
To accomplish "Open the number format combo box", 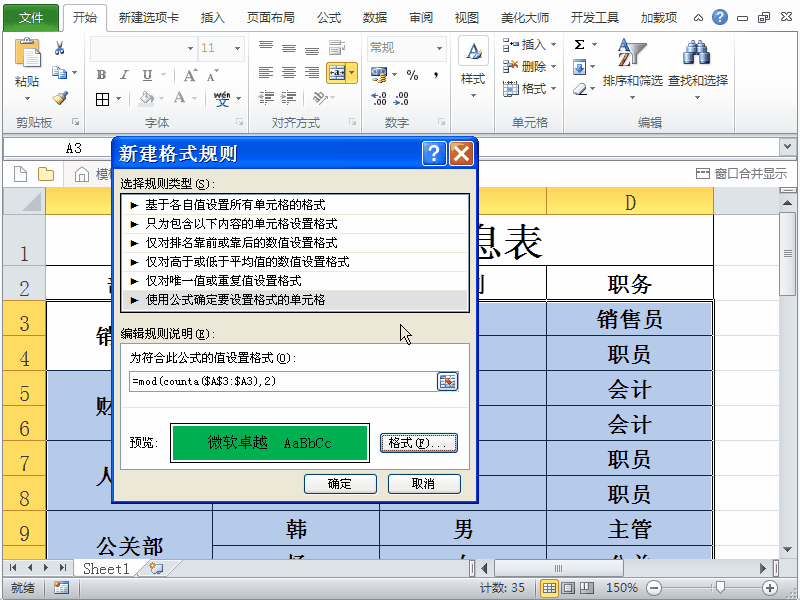I will 407,48.
